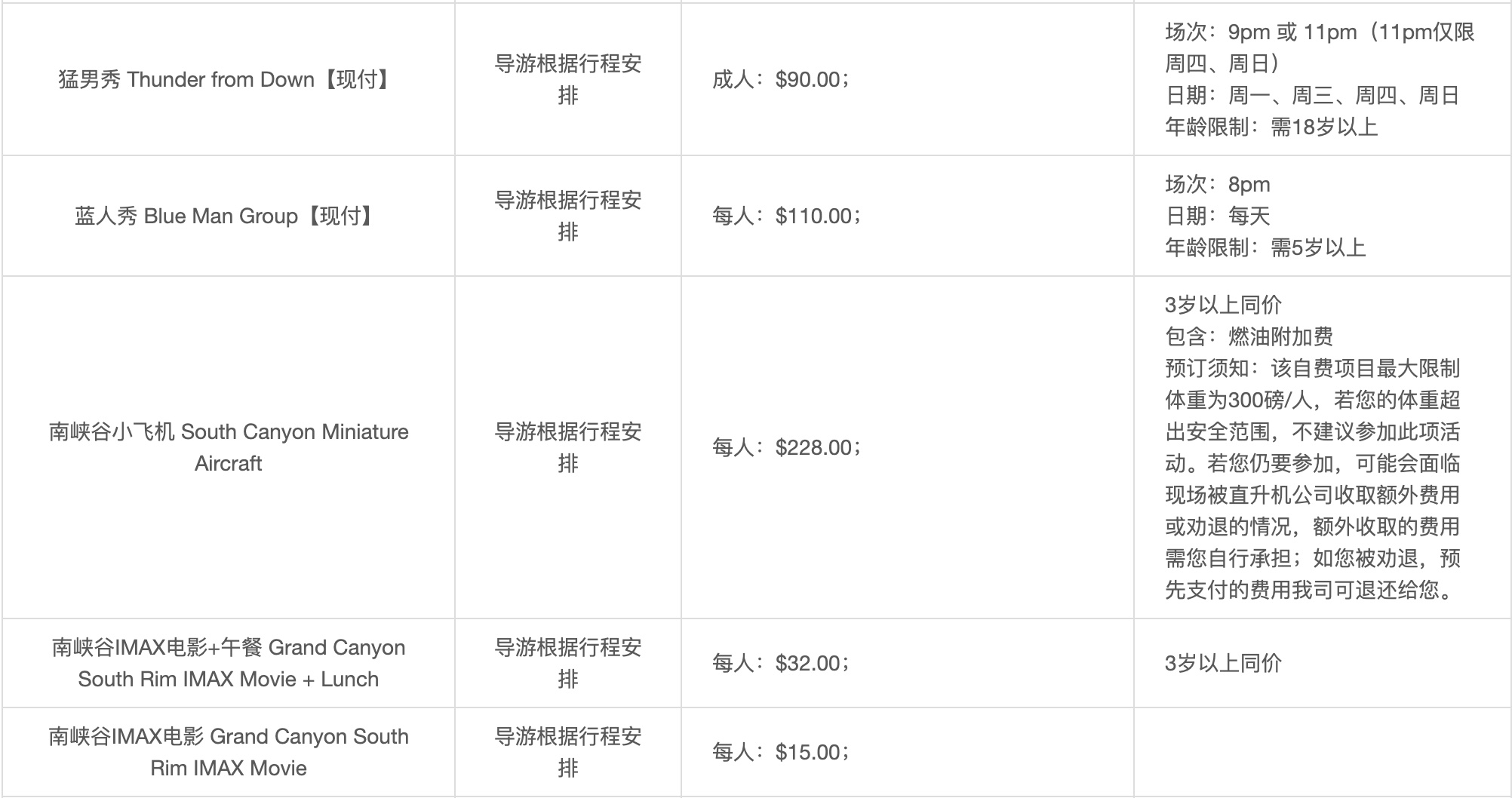
Task: Click guide arrangement cell for Thunder from Down
Action: (x=567, y=79)
